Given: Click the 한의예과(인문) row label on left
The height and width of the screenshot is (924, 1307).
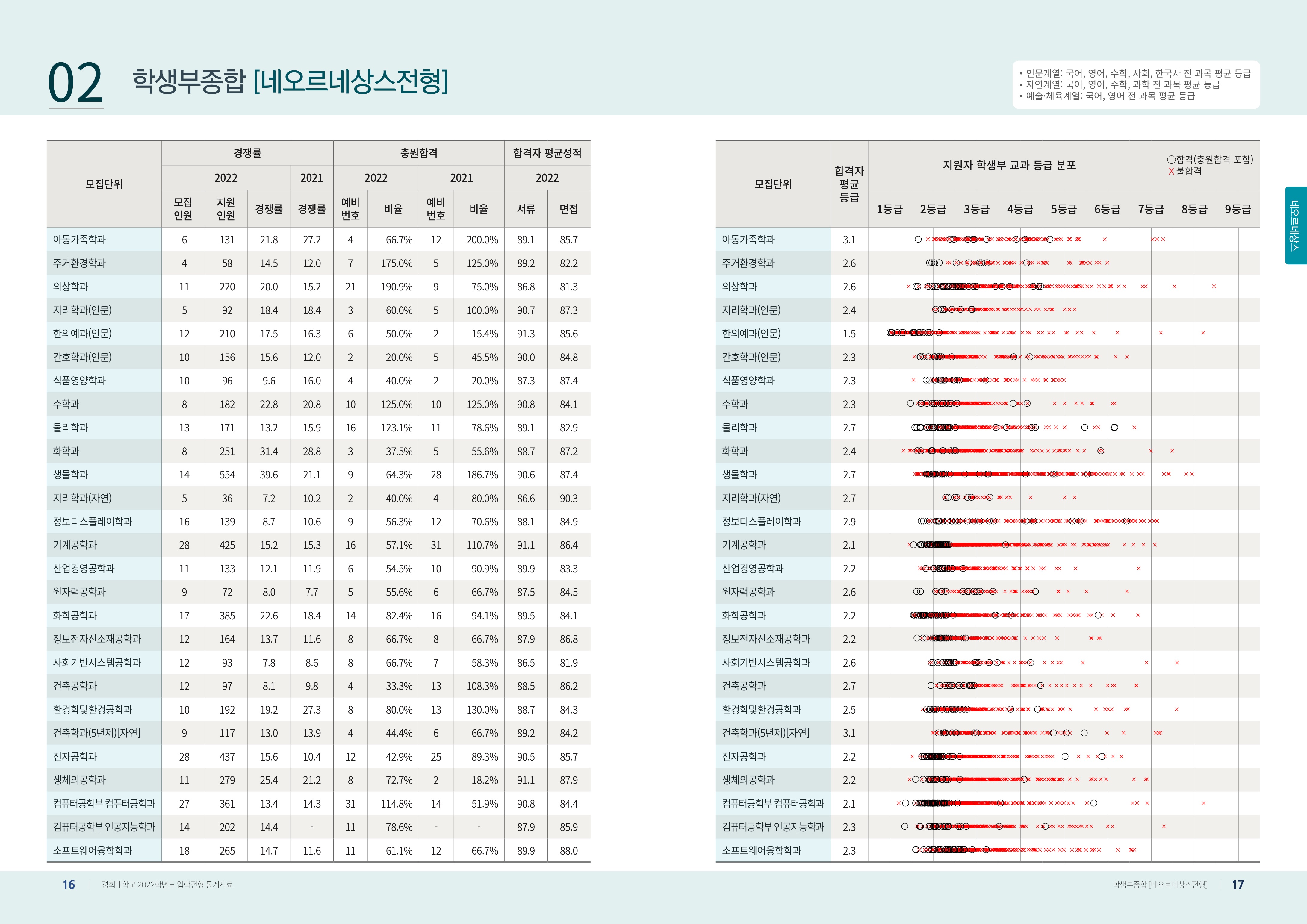Looking at the screenshot, I should pos(82,334).
